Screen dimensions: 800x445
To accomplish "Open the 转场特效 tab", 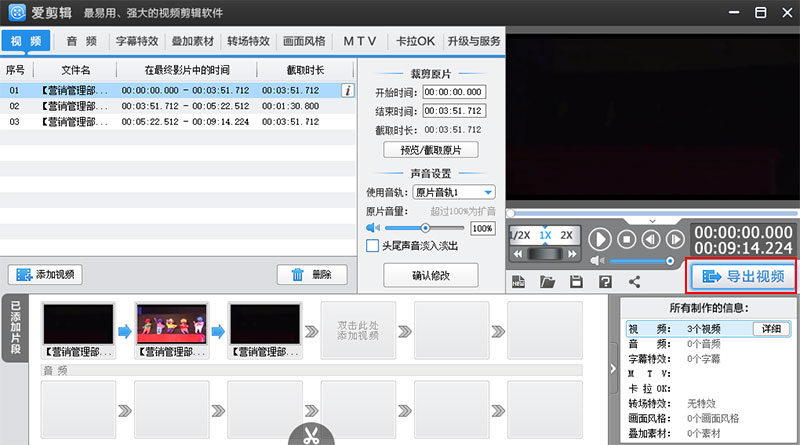I will 246,41.
